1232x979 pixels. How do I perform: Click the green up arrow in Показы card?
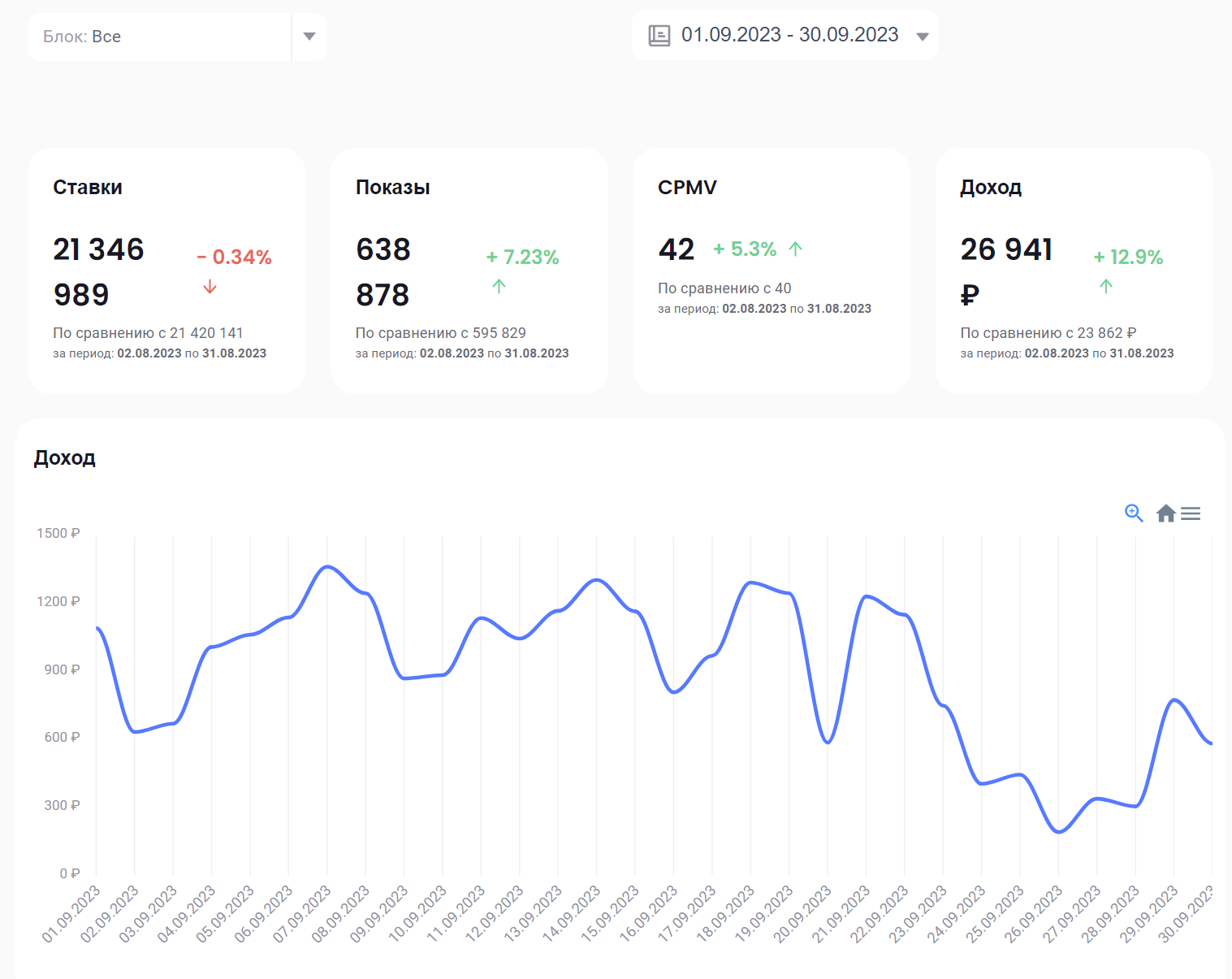(499, 286)
